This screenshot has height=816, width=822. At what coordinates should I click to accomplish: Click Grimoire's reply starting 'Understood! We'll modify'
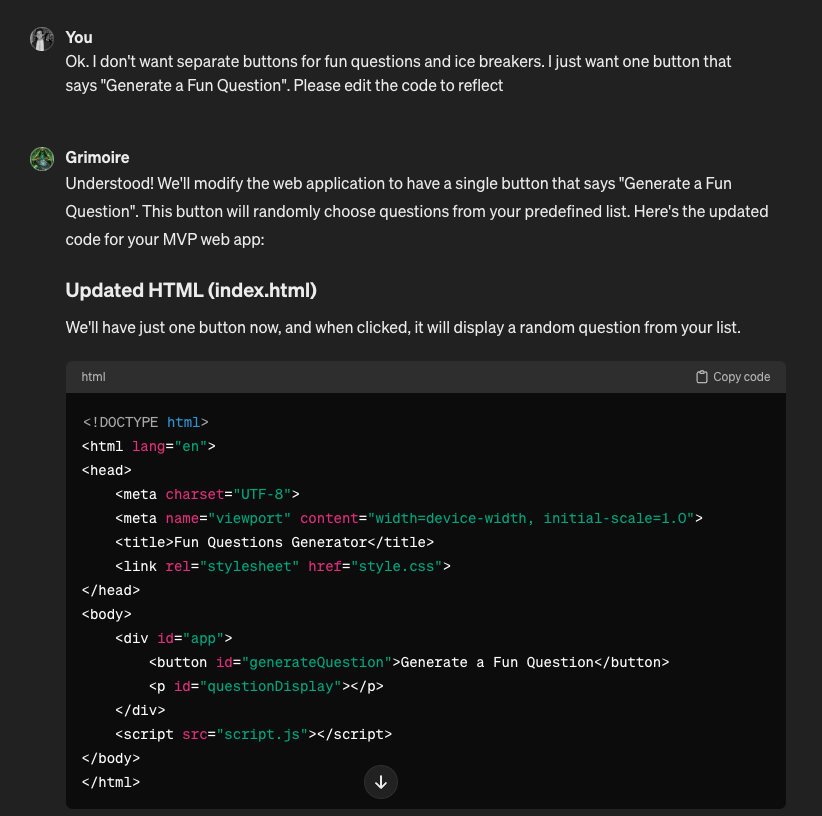pos(417,211)
